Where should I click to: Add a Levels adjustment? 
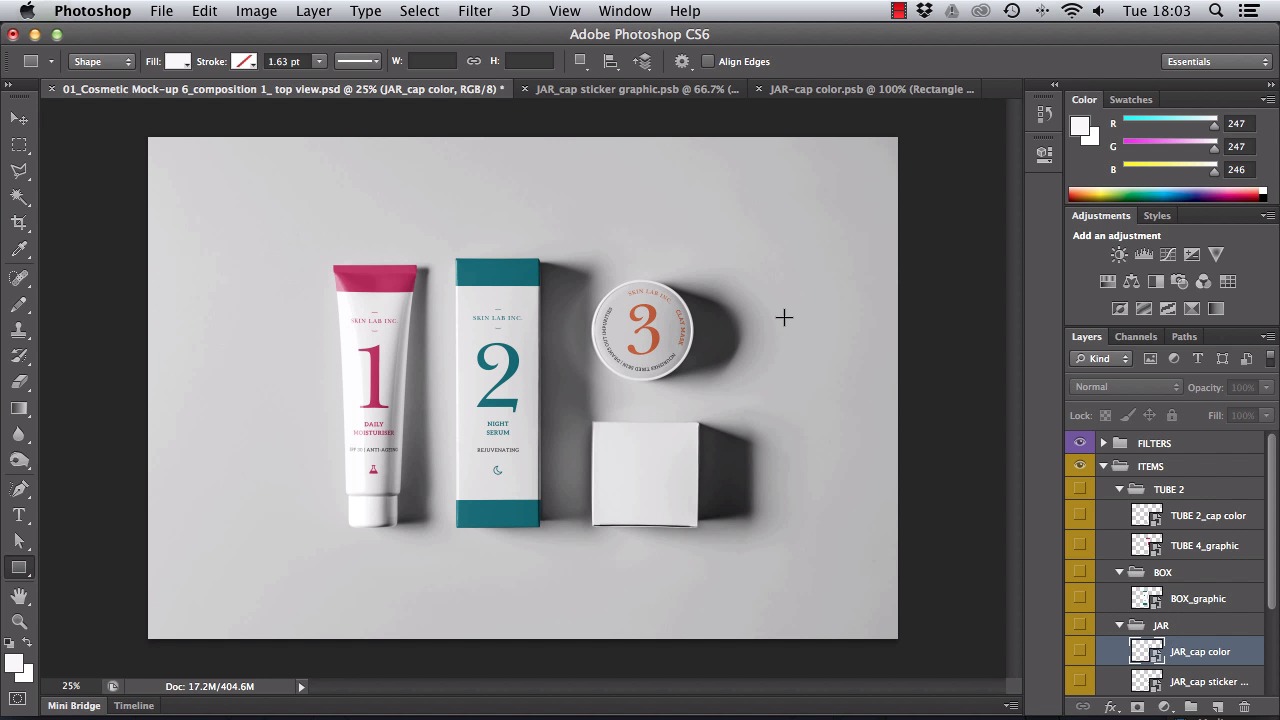(x=1144, y=255)
